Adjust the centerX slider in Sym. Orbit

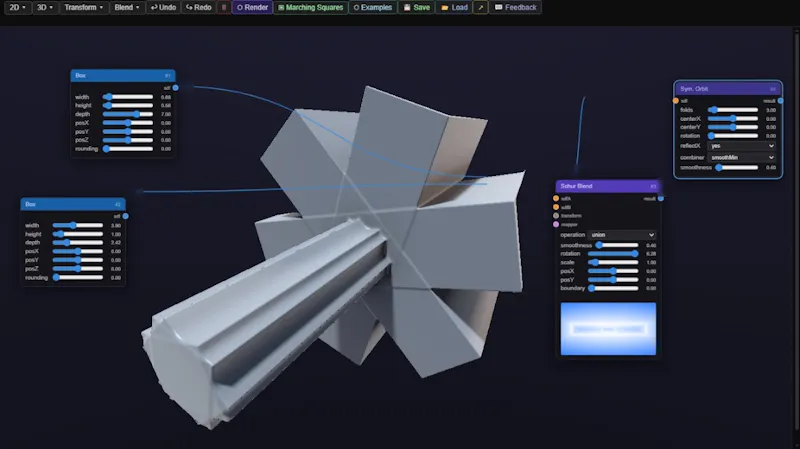[x=733, y=119]
